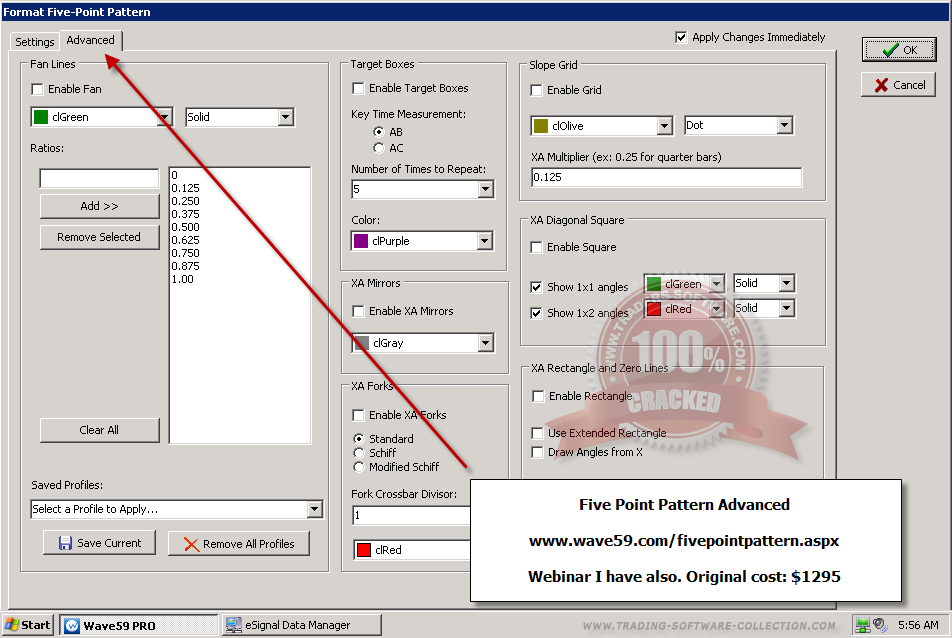Click the network icon in system tray
Image resolution: width=952 pixels, height=638 pixels.
(x=861, y=625)
